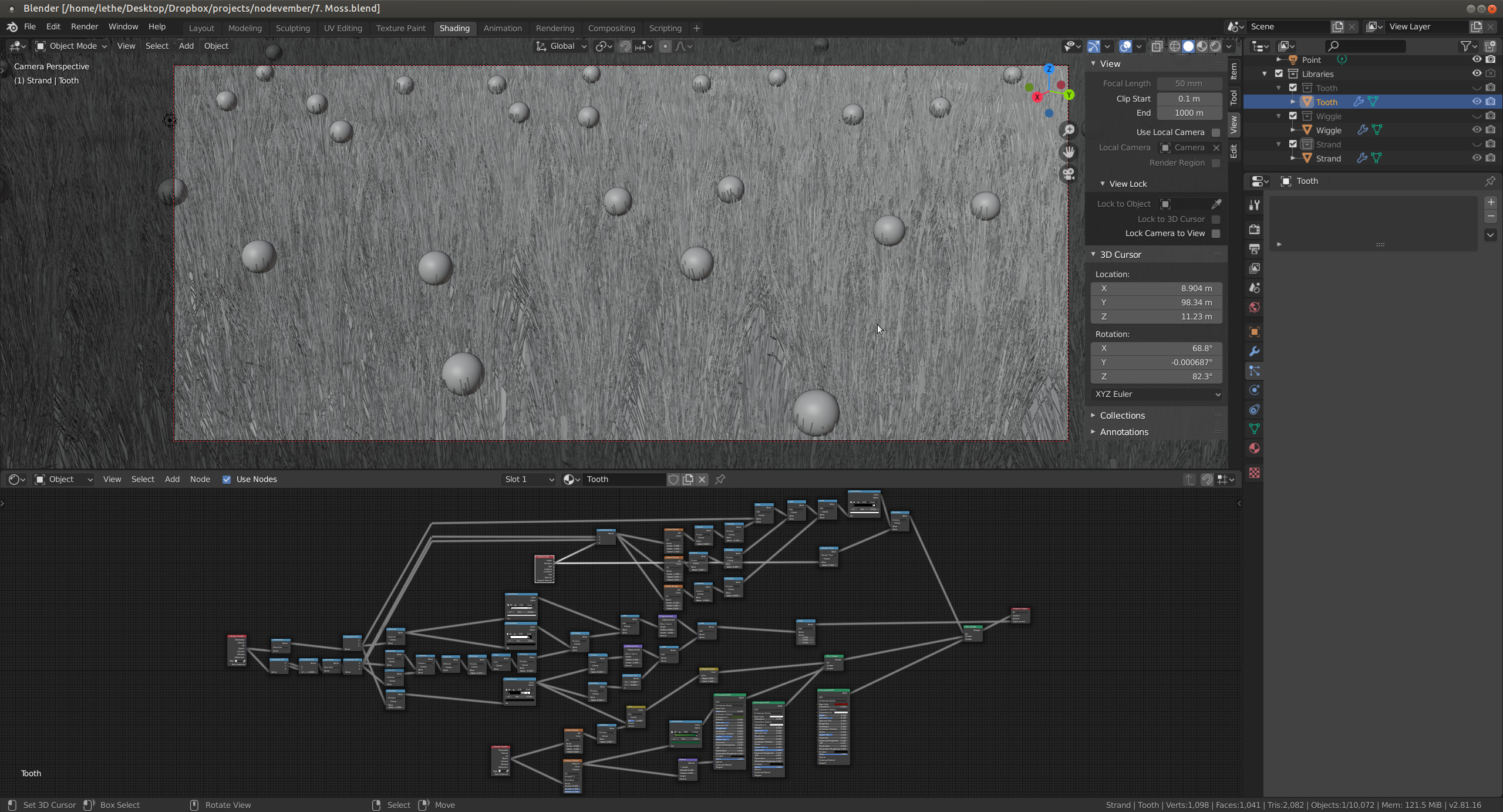Open the Scene properties tab
The width and height of the screenshot is (1503, 812).
click(x=1255, y=288)
